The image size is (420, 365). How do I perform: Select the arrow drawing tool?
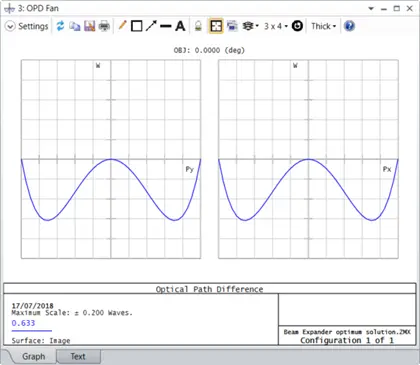151,26
